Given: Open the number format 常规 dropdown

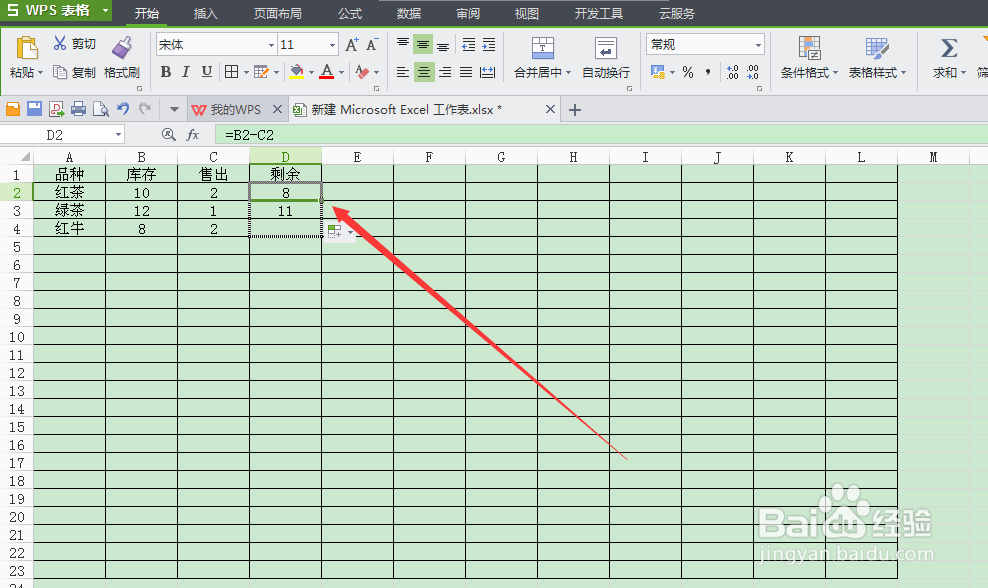Looking at the screenshot, I should point(758,45).
